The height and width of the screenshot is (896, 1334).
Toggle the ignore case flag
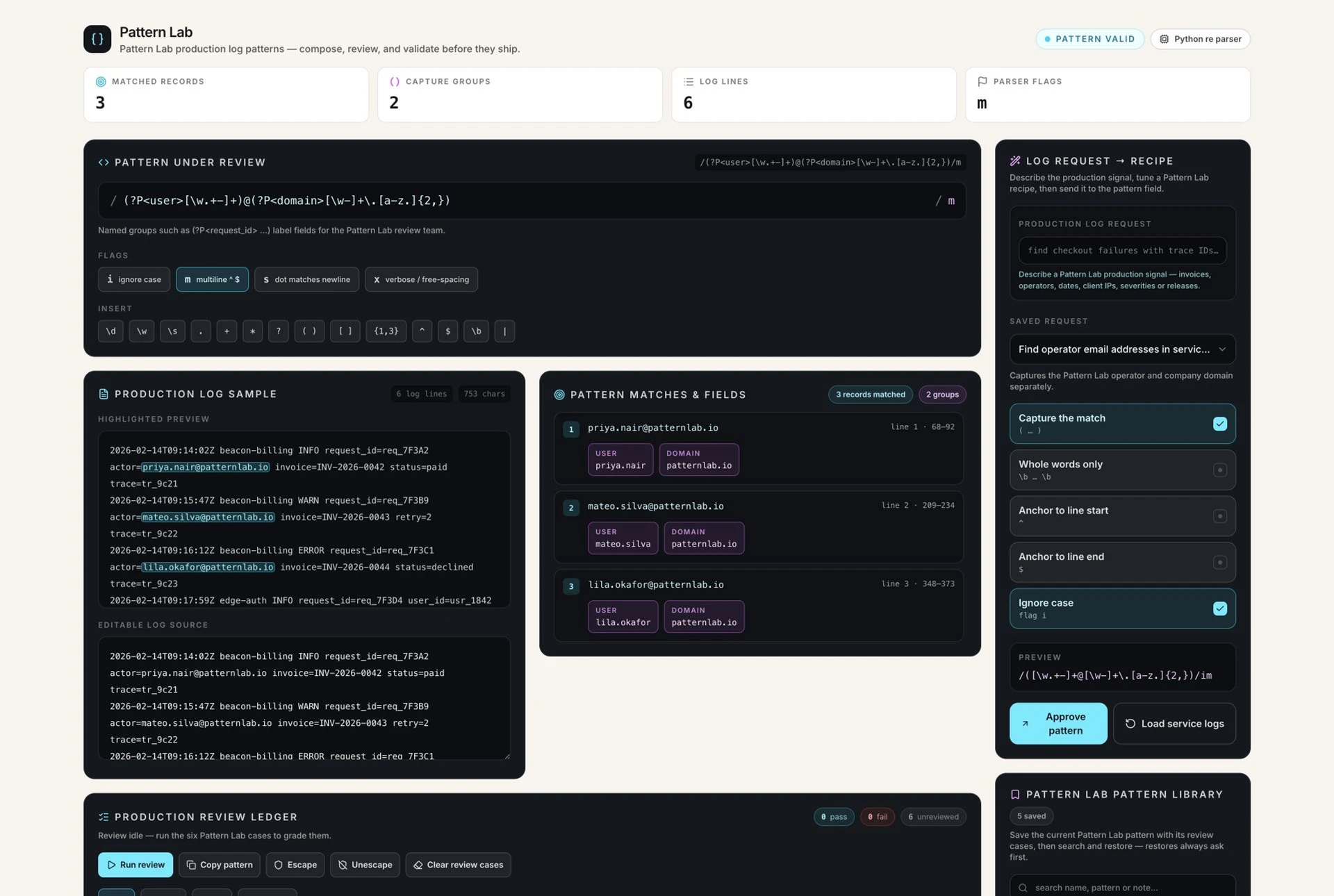(x=134, y=279)
